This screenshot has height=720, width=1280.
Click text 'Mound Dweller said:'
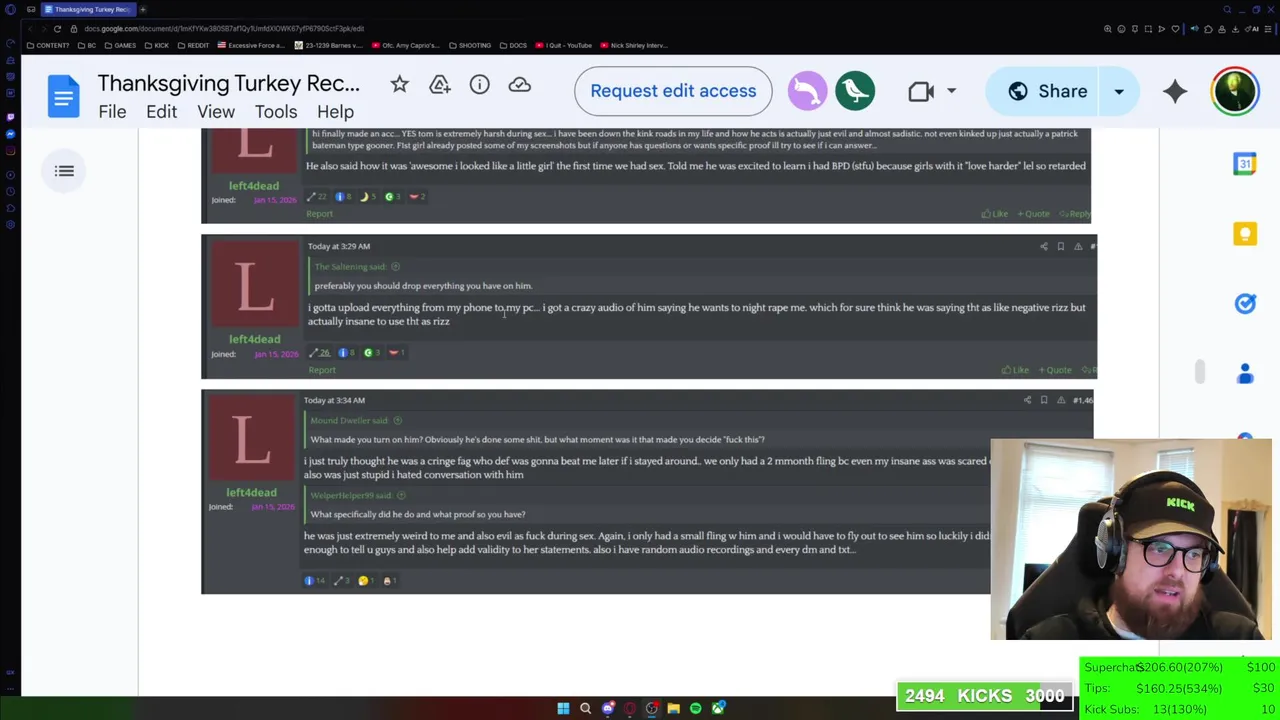[349, 421]
